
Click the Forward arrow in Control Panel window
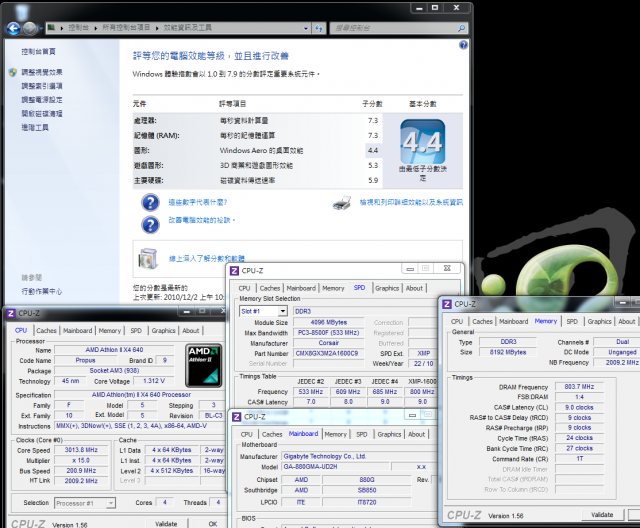point(29,28)
